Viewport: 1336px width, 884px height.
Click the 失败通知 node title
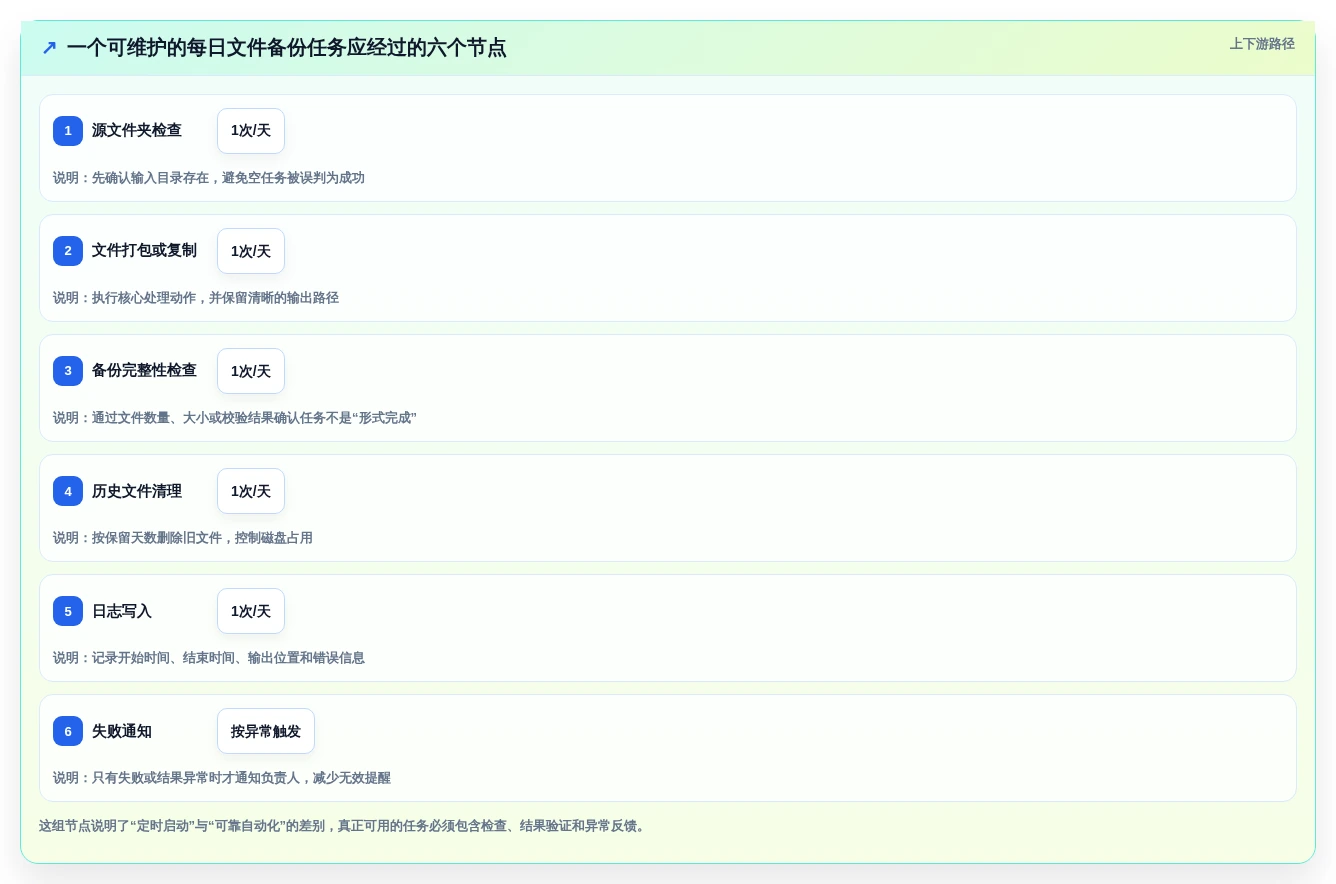point(122,731)
